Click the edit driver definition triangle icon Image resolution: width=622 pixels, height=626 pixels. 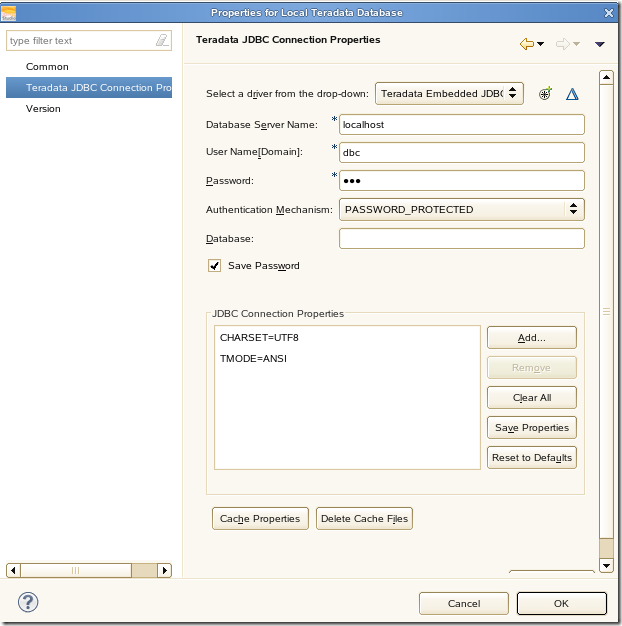click(572, 93)
